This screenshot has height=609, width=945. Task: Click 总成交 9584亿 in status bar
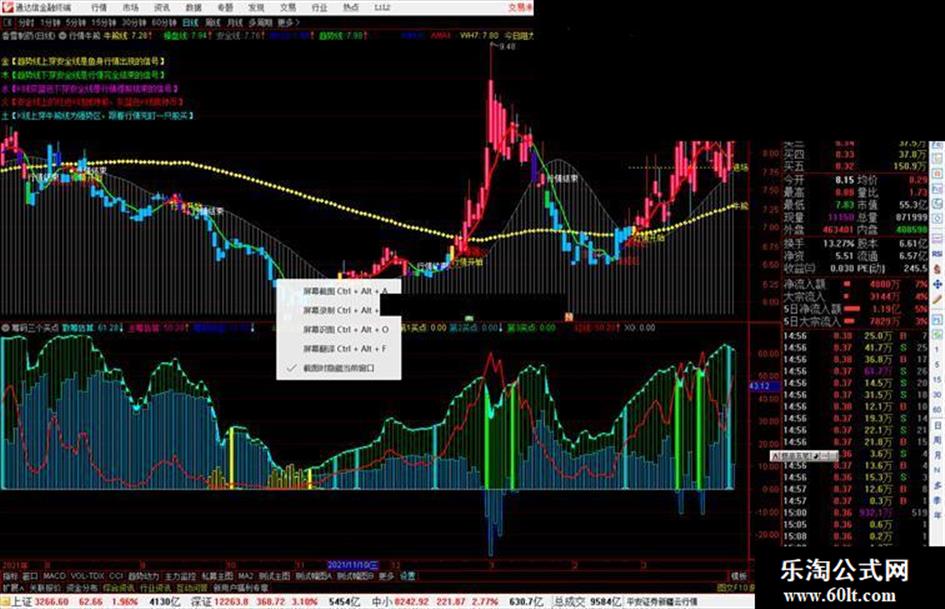588,602
